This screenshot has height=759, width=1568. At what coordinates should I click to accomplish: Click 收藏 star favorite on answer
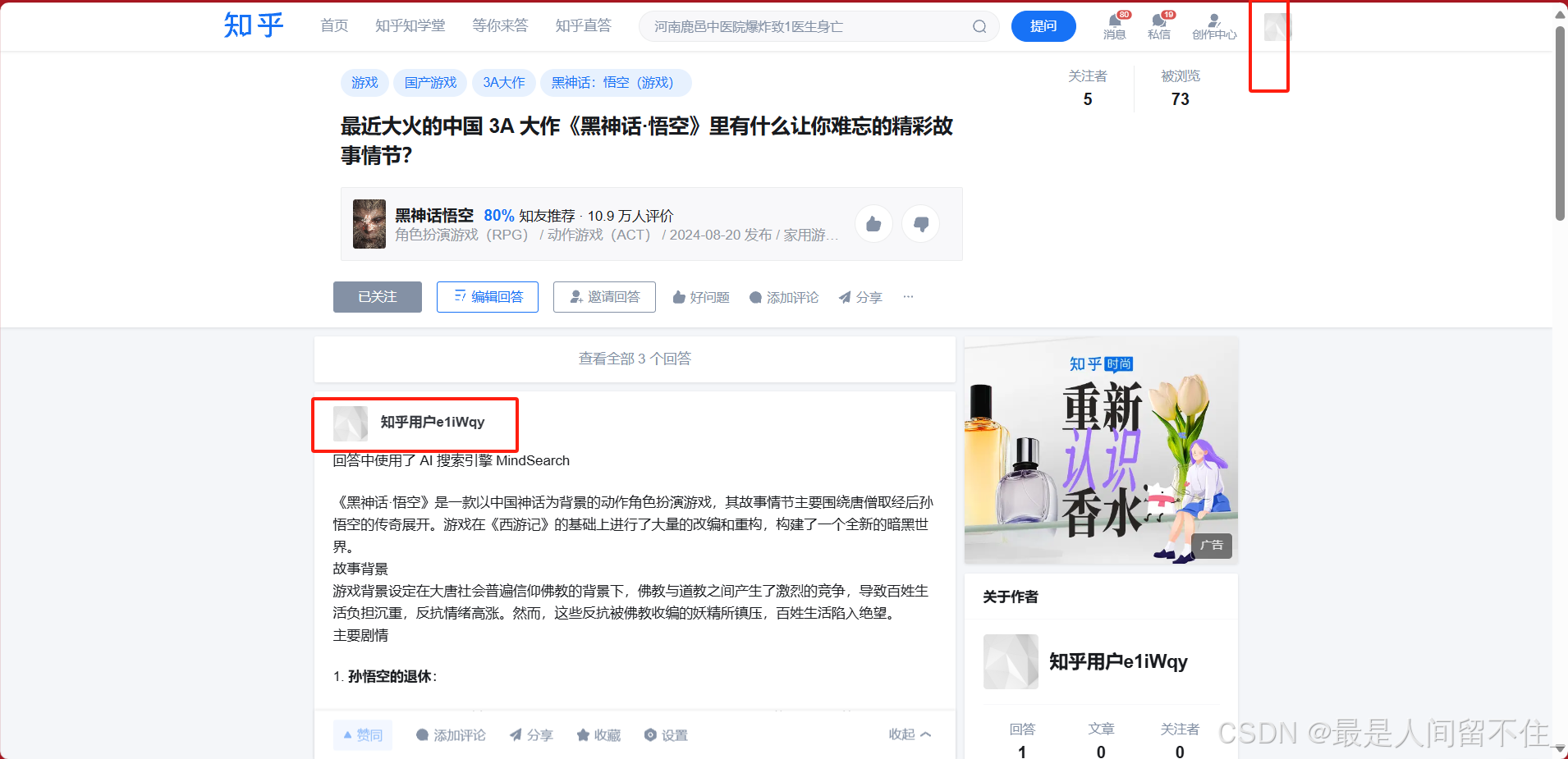coord(598,735)
